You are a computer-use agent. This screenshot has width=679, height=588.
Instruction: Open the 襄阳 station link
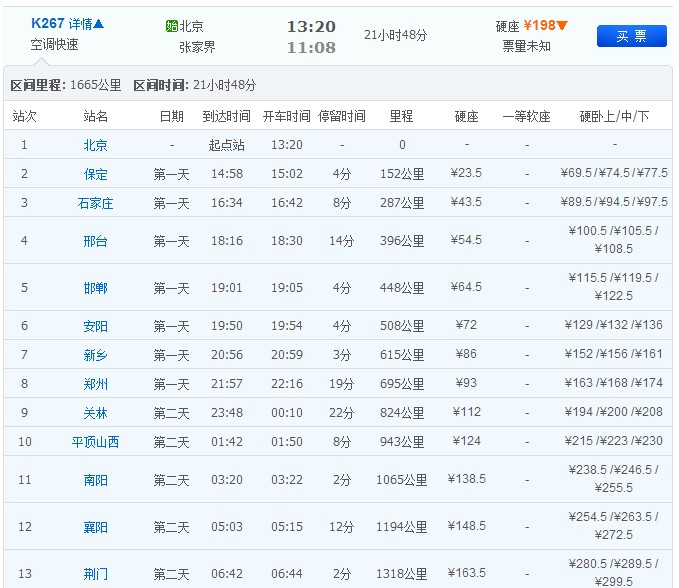[x=96, y=527]
